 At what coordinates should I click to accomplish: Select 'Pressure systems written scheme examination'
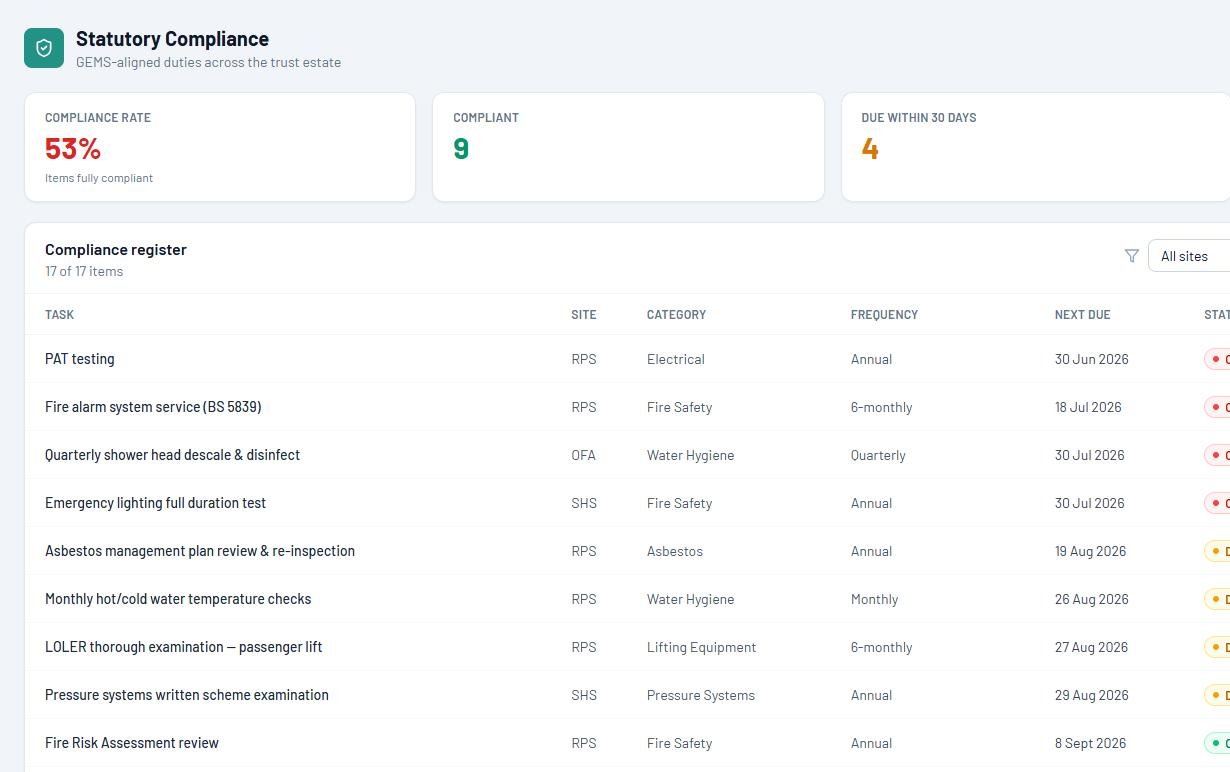pos(187,695)
